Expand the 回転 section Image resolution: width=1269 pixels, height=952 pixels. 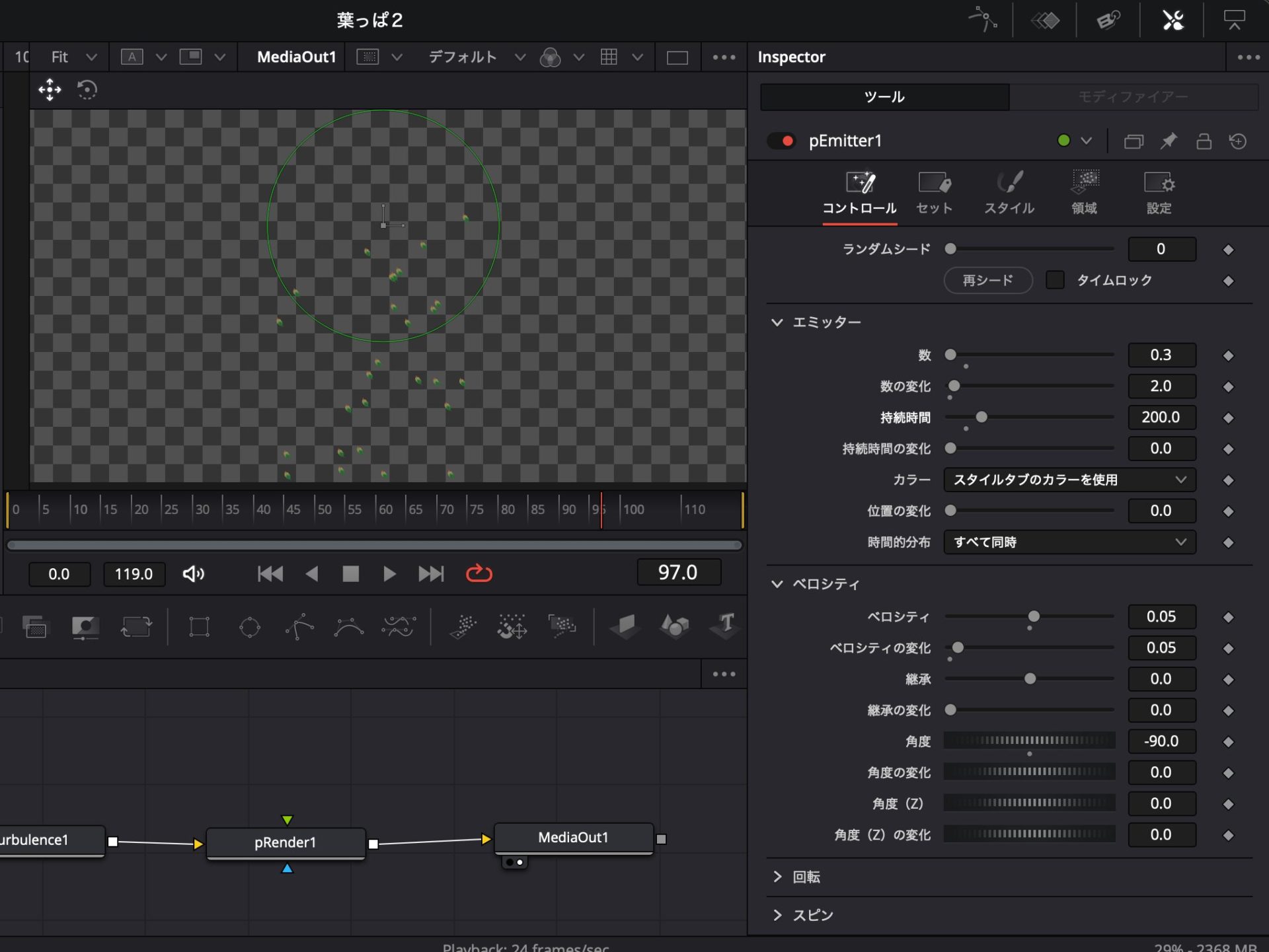(x=777, y=877)
